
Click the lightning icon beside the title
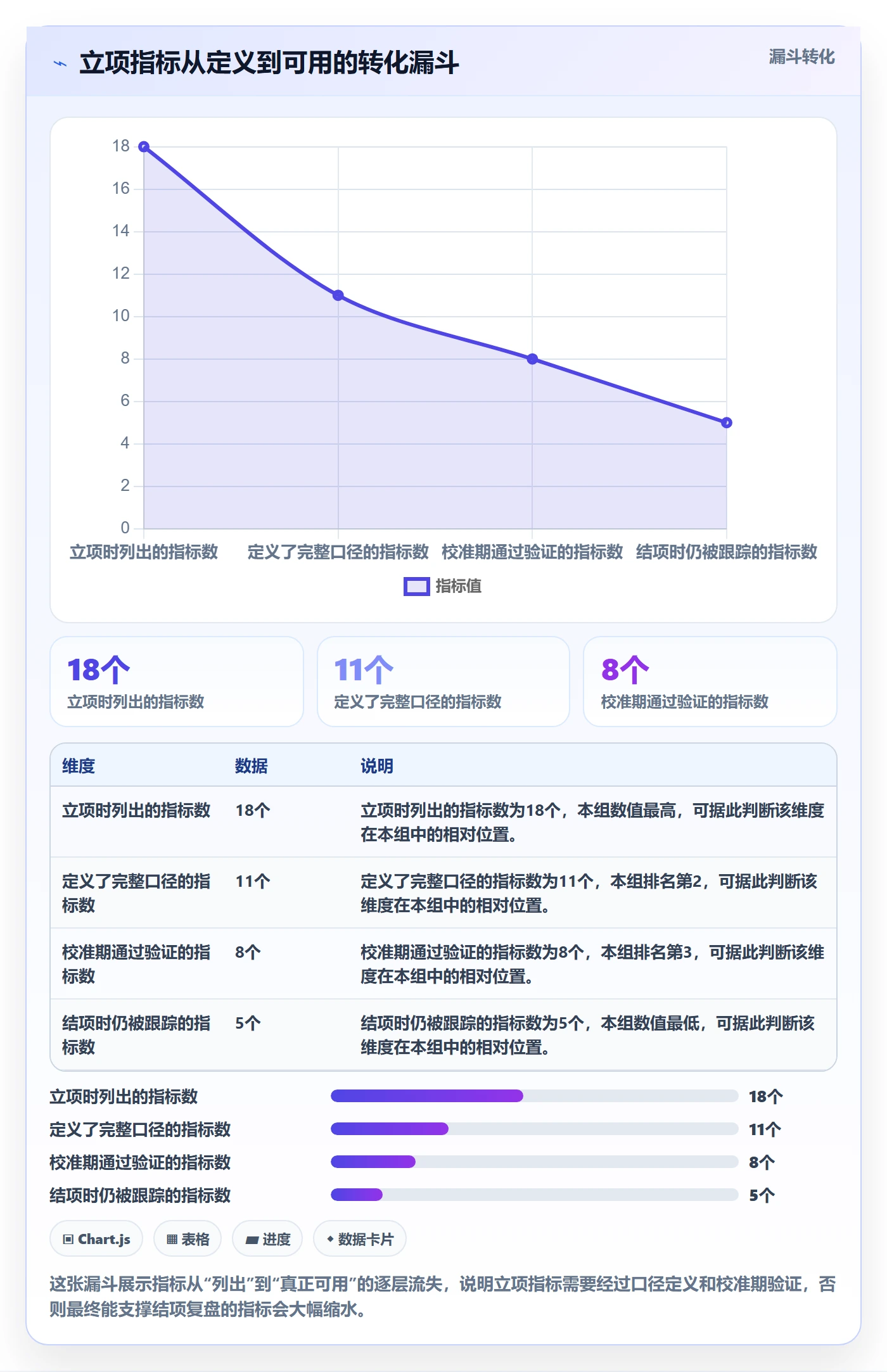(x=60, y=63)
